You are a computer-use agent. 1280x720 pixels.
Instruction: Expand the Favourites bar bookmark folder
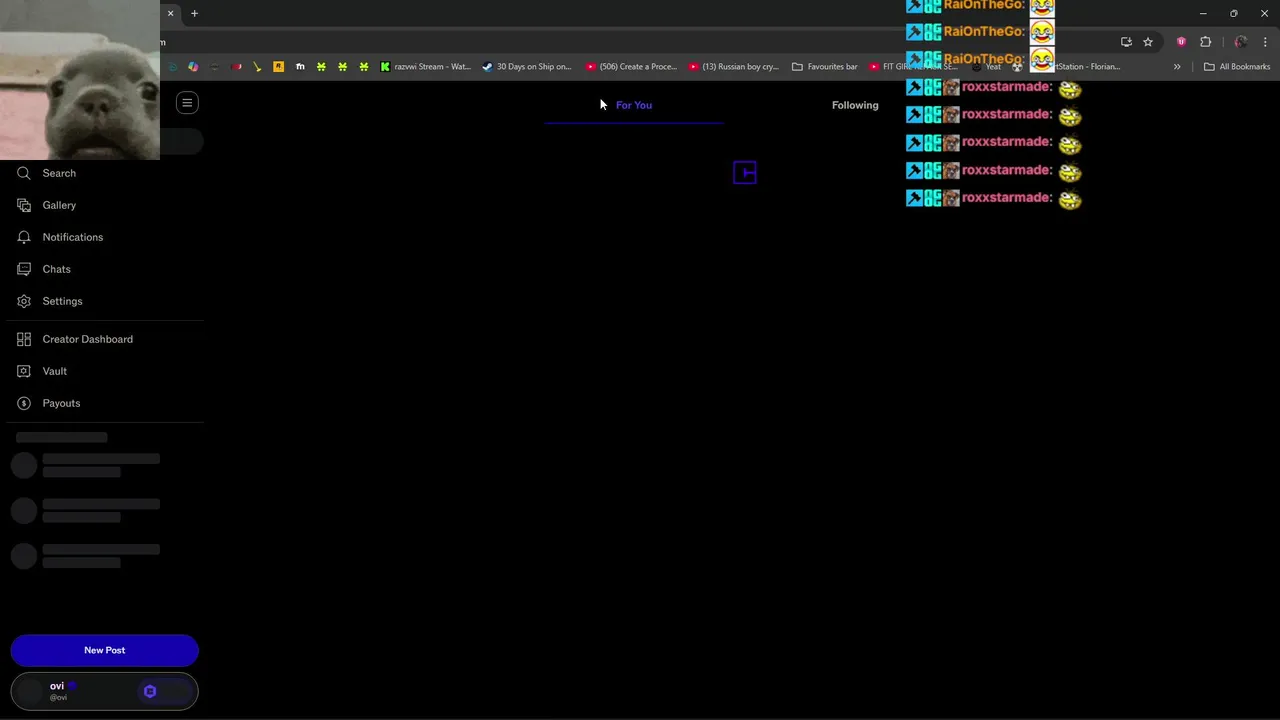pos(824,67)
